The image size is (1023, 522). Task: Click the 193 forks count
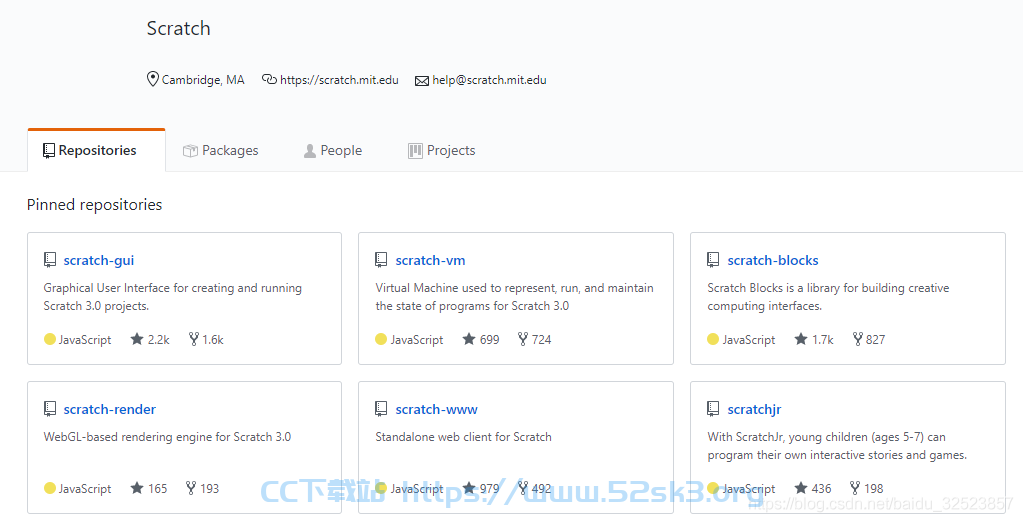point(209,488)
